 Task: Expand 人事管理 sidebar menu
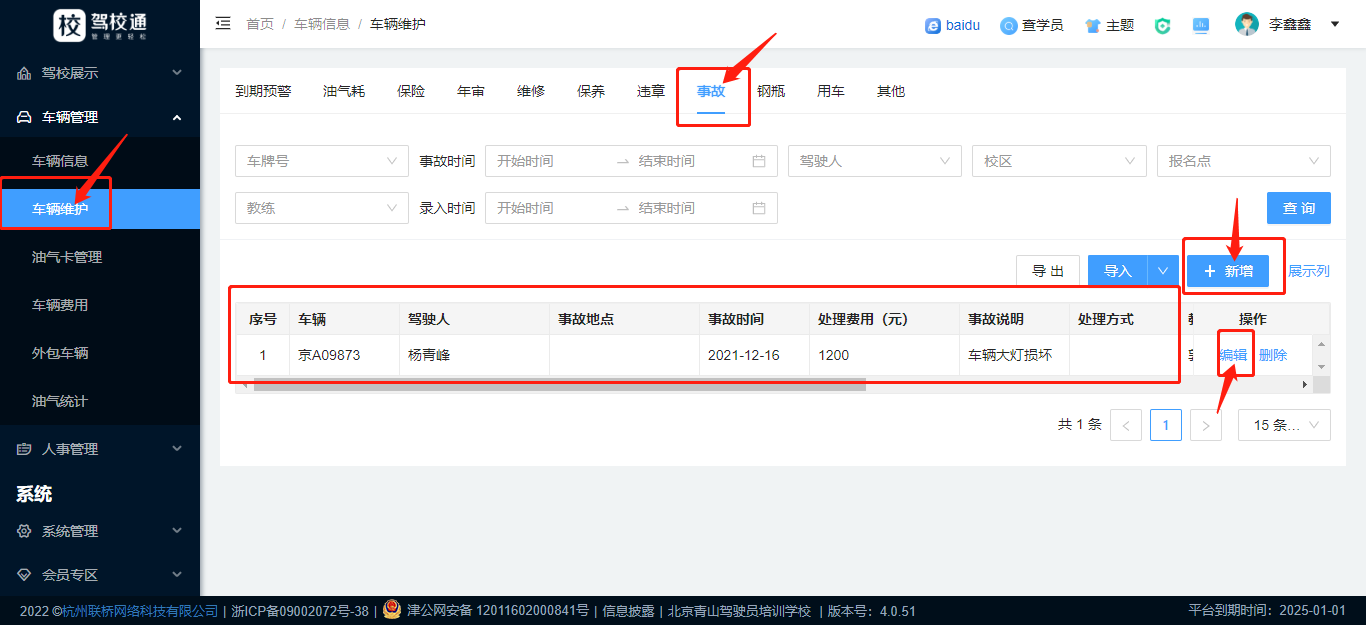[100, 449]
